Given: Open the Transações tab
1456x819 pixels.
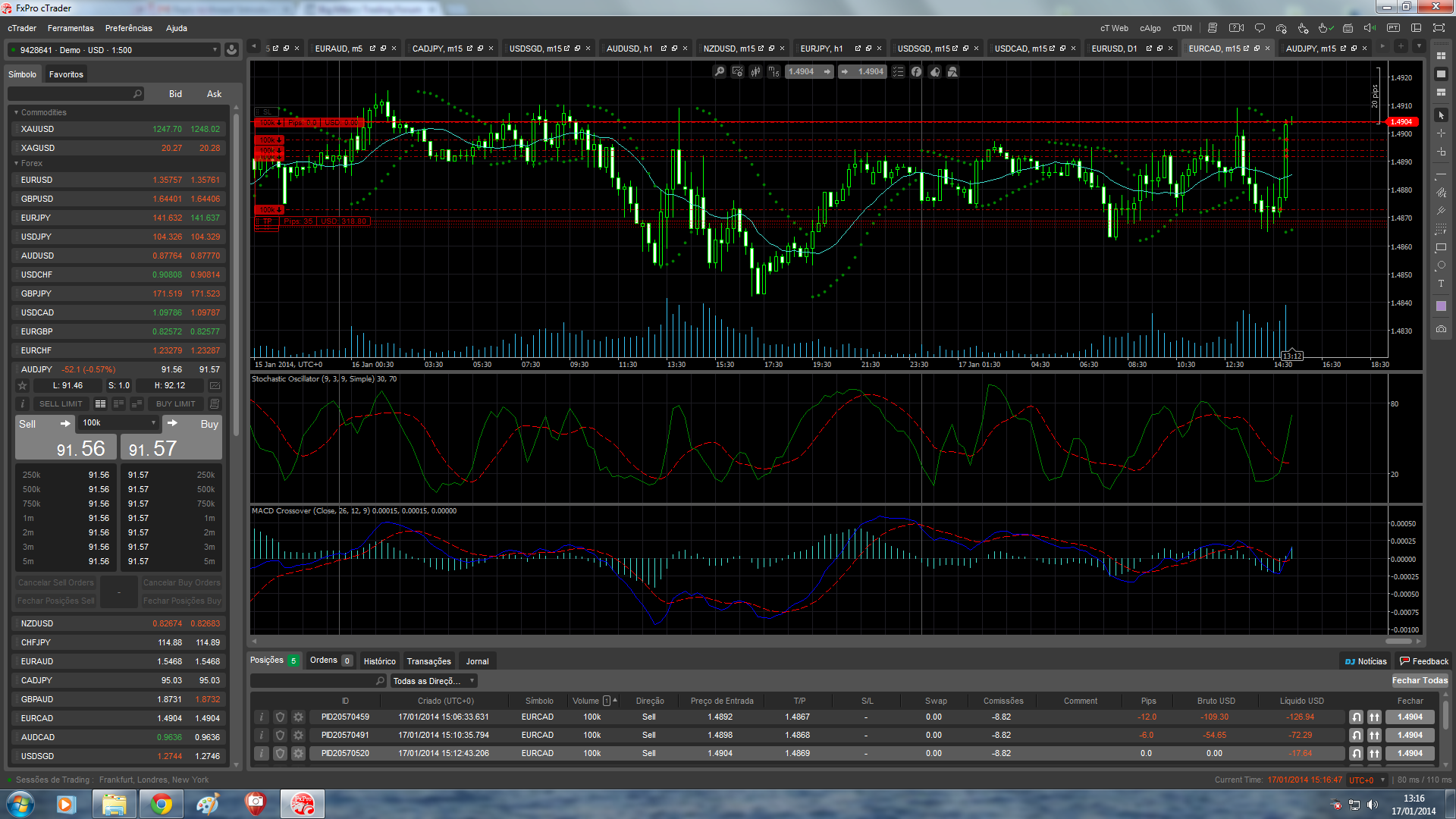Looking at the screenshot, I should click(x=429, y=661).
